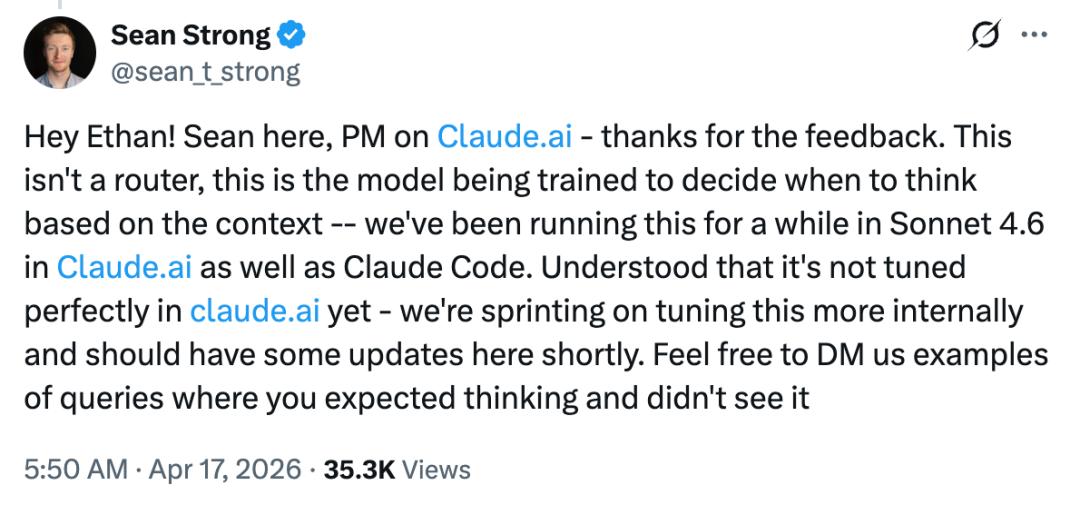Viewport: 1080px width, 505px height.
Task: Follow the Claude.ai link after "PM on"
Action: tap(505, 137)
